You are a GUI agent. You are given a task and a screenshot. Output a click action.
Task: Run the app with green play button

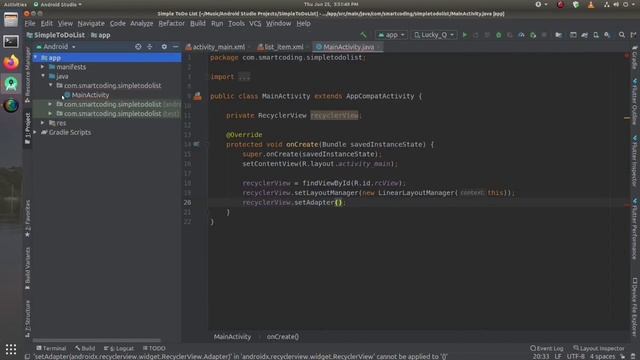point(464,35)
